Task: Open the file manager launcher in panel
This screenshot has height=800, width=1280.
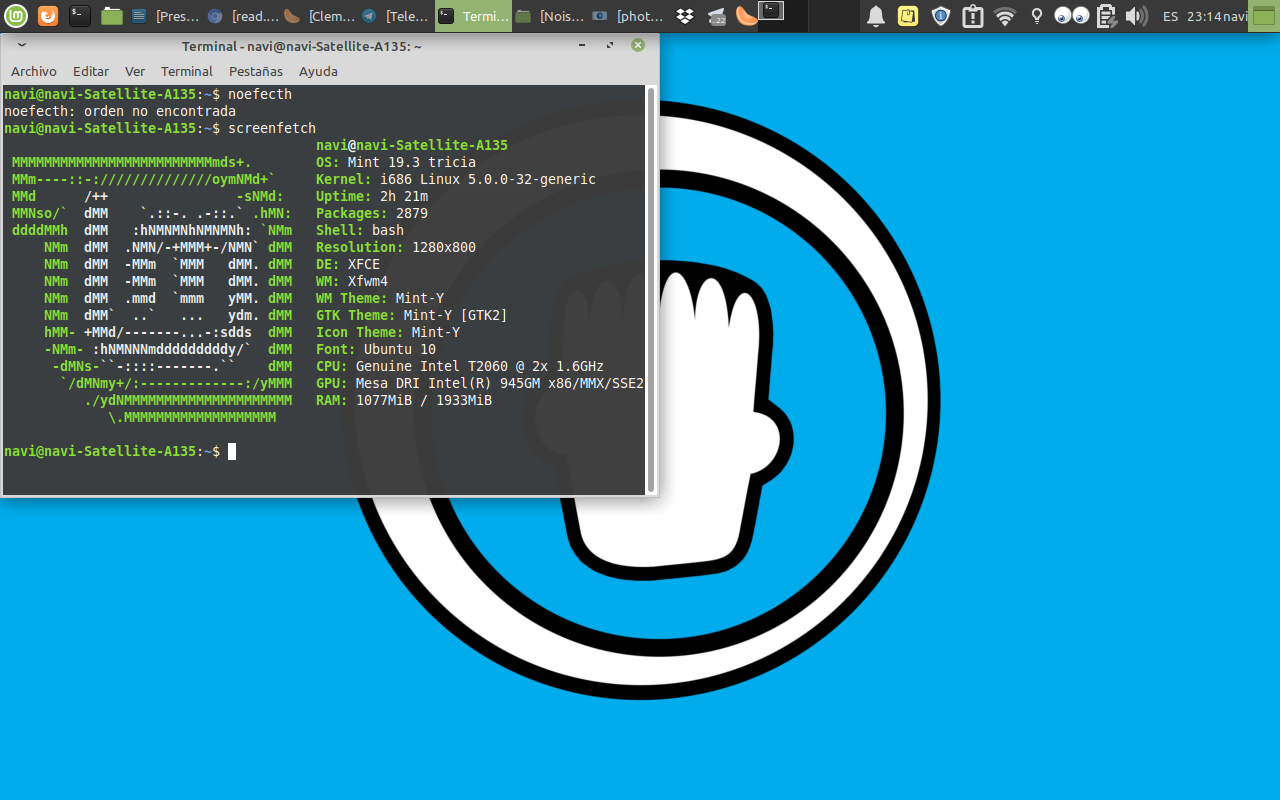Action: coord(112,16)
